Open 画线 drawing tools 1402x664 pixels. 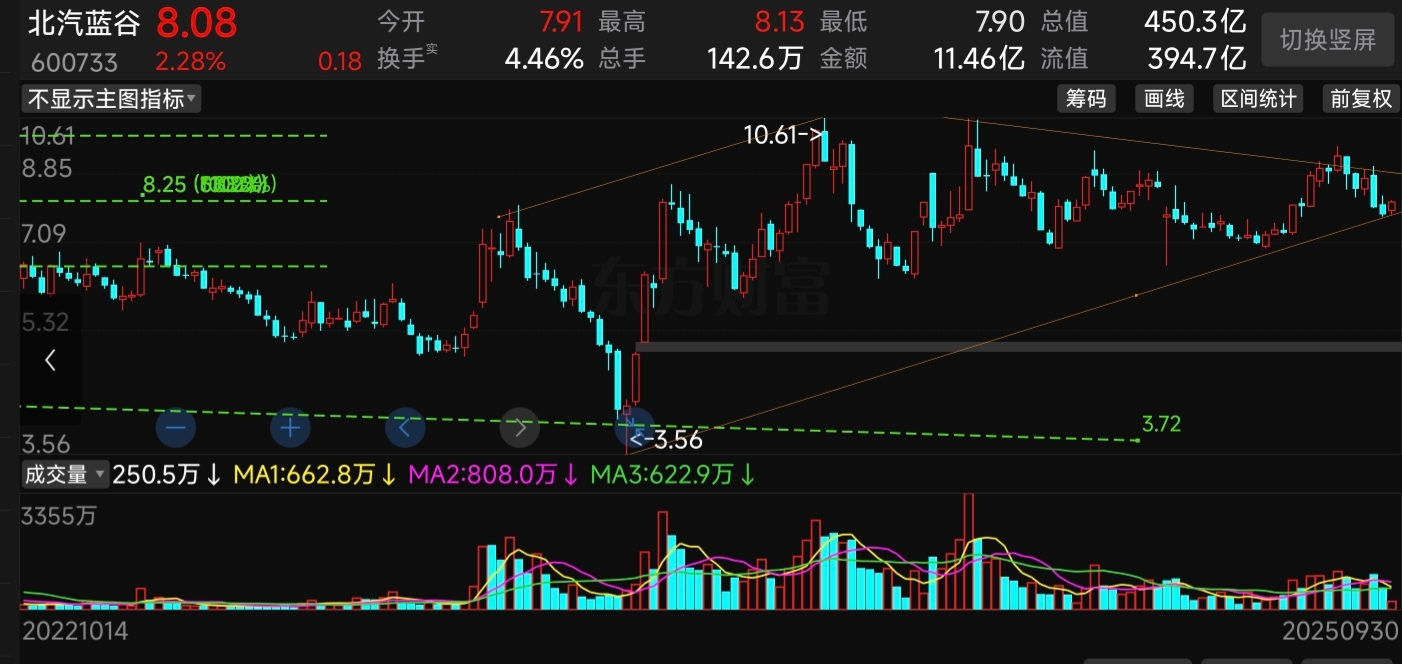[x=1164, y=99]
